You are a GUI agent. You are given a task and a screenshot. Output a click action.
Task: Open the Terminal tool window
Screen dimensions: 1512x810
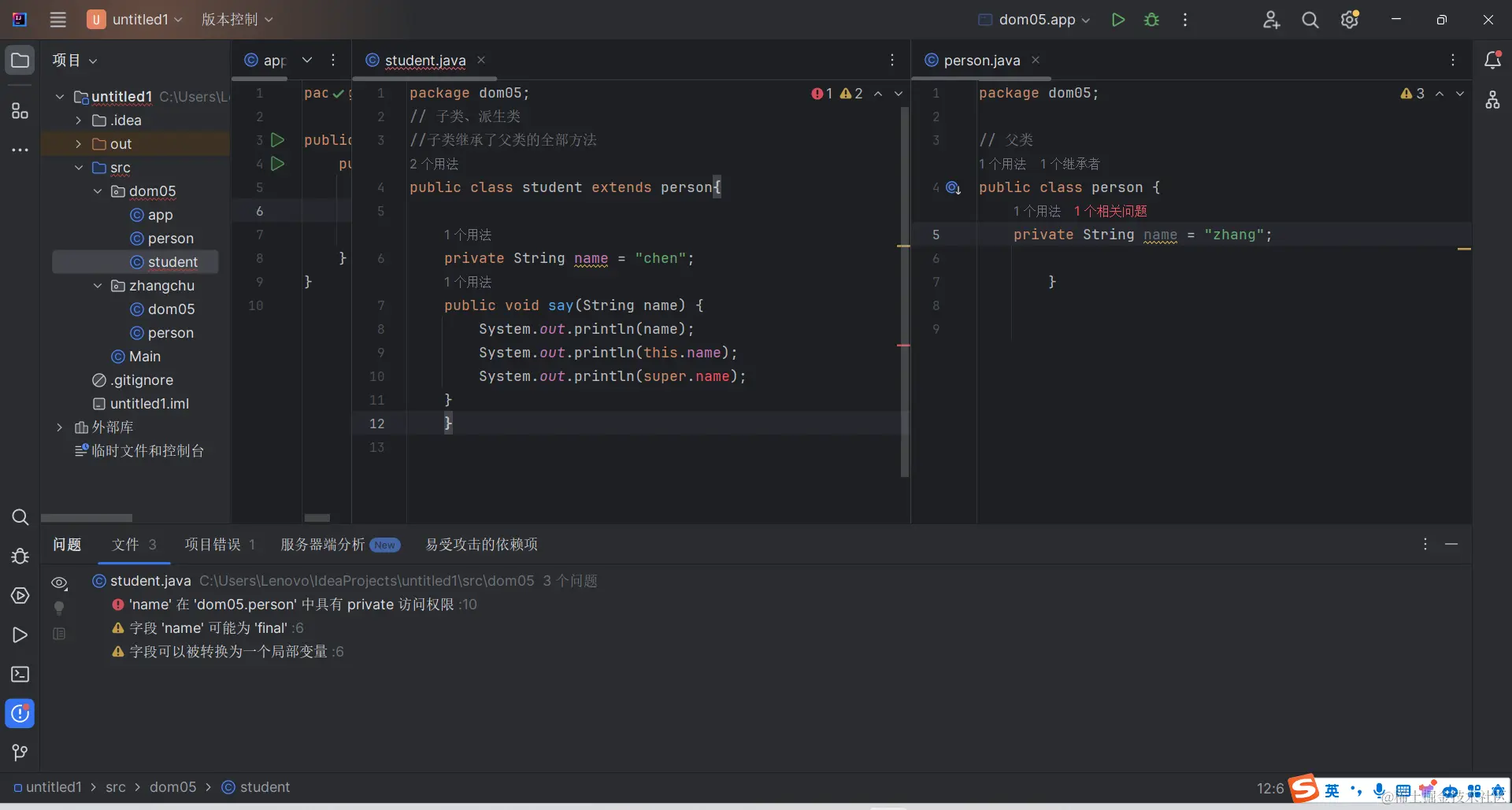point(20,675)
